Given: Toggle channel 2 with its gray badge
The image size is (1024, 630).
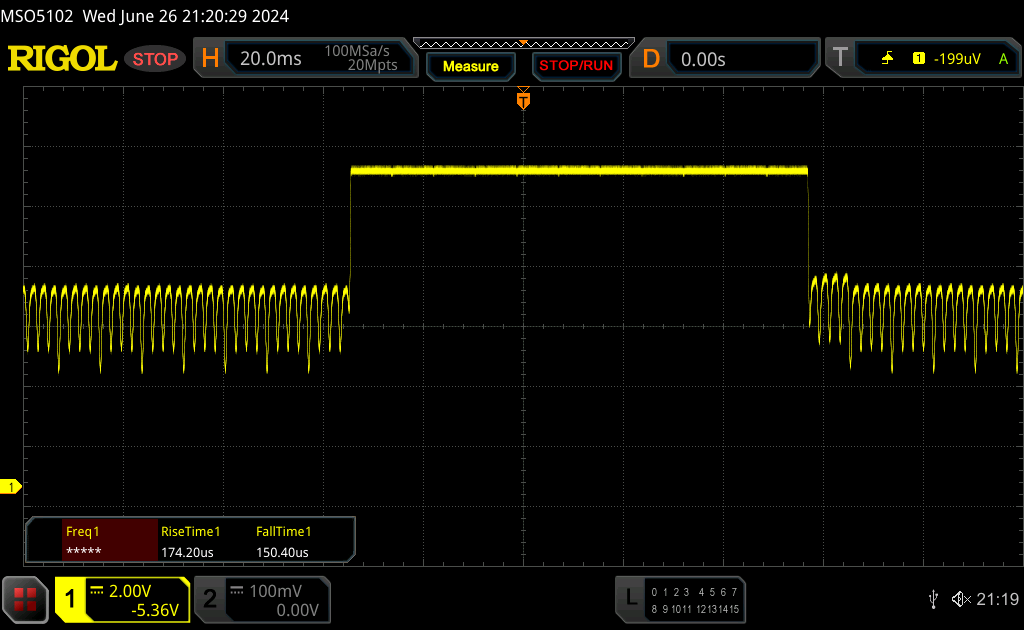Looking at the screenshot, I should tap(210, 599).
